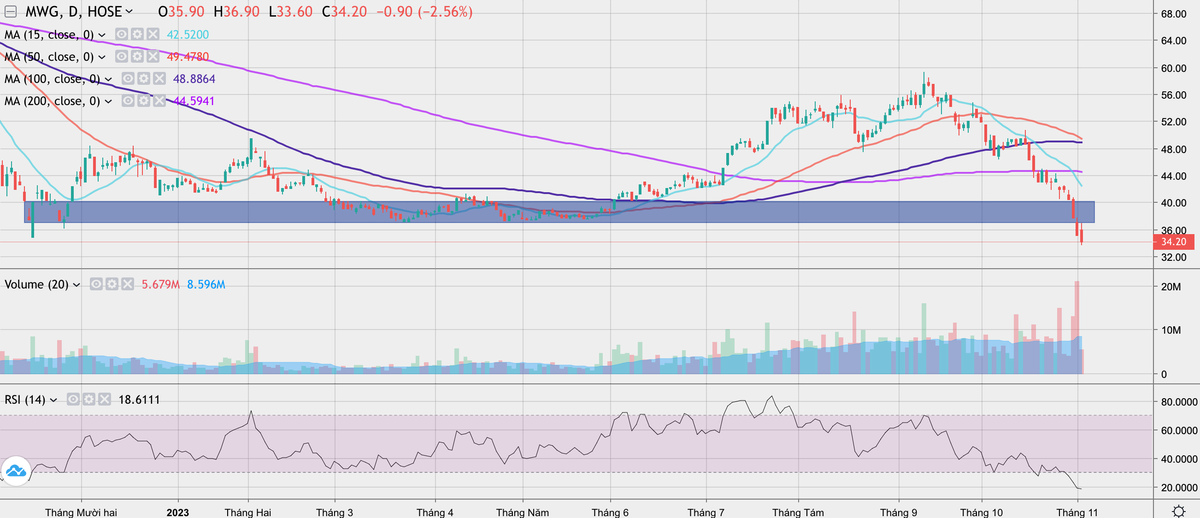The image size is (1200, 518).
Task: Remove the MA 200 indicator
Action: (x=159, y=101)
